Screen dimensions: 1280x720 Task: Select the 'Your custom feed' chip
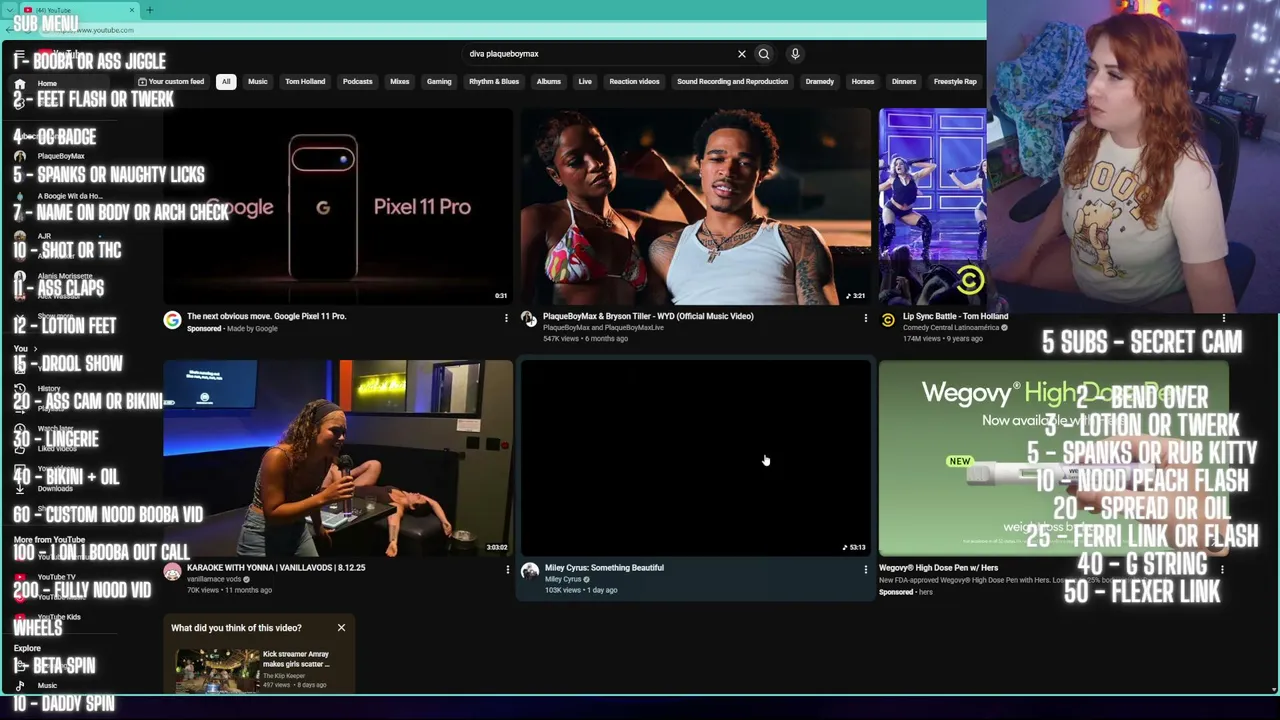coord(171,82)
